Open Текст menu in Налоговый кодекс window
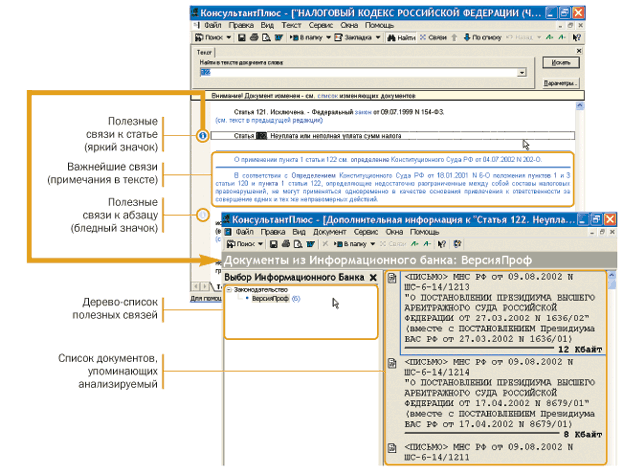This screenshot has width=630, height=476. [291, 25]
